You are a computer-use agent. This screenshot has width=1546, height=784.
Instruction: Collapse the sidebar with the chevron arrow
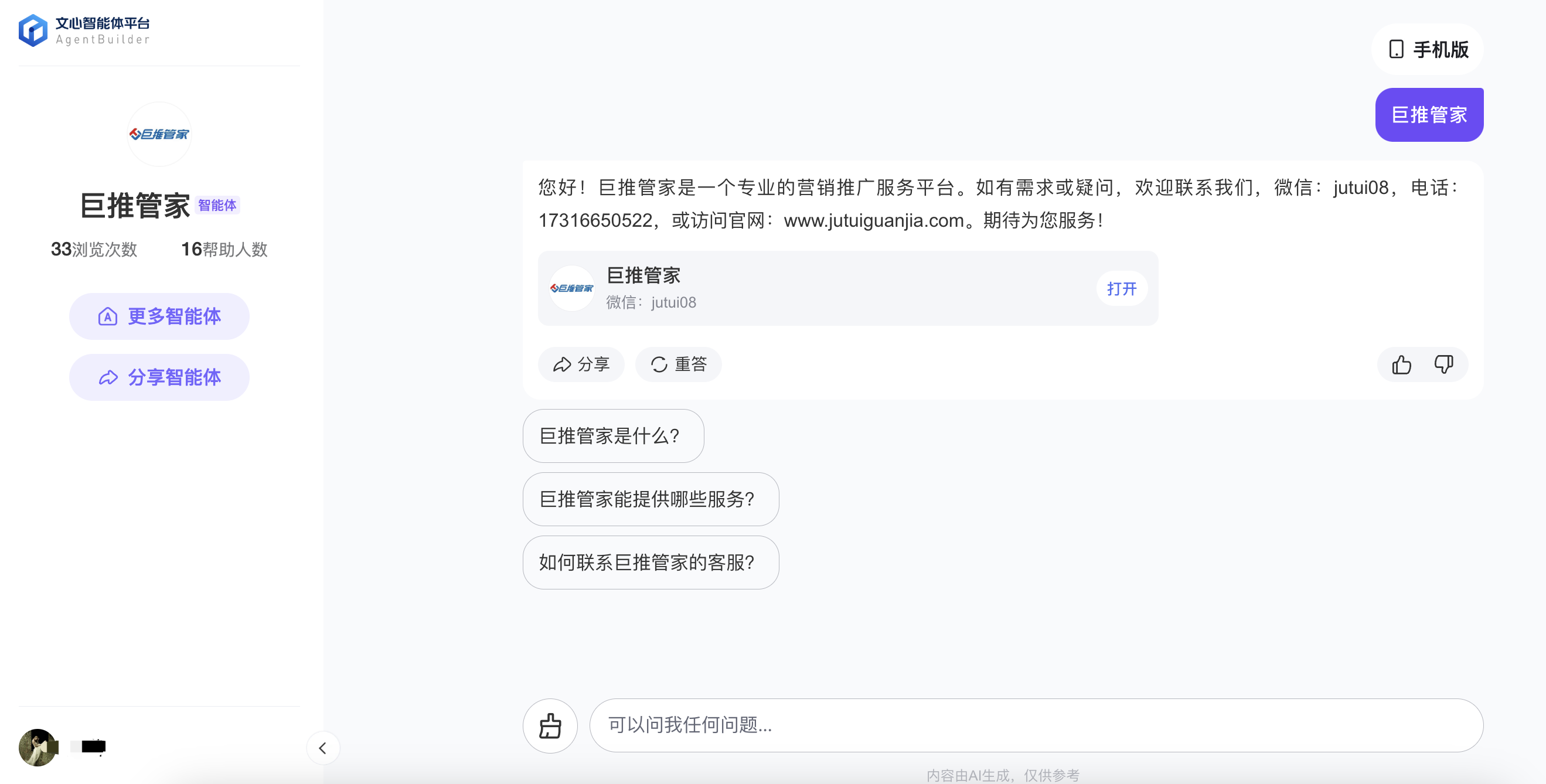tap(323, 748)
